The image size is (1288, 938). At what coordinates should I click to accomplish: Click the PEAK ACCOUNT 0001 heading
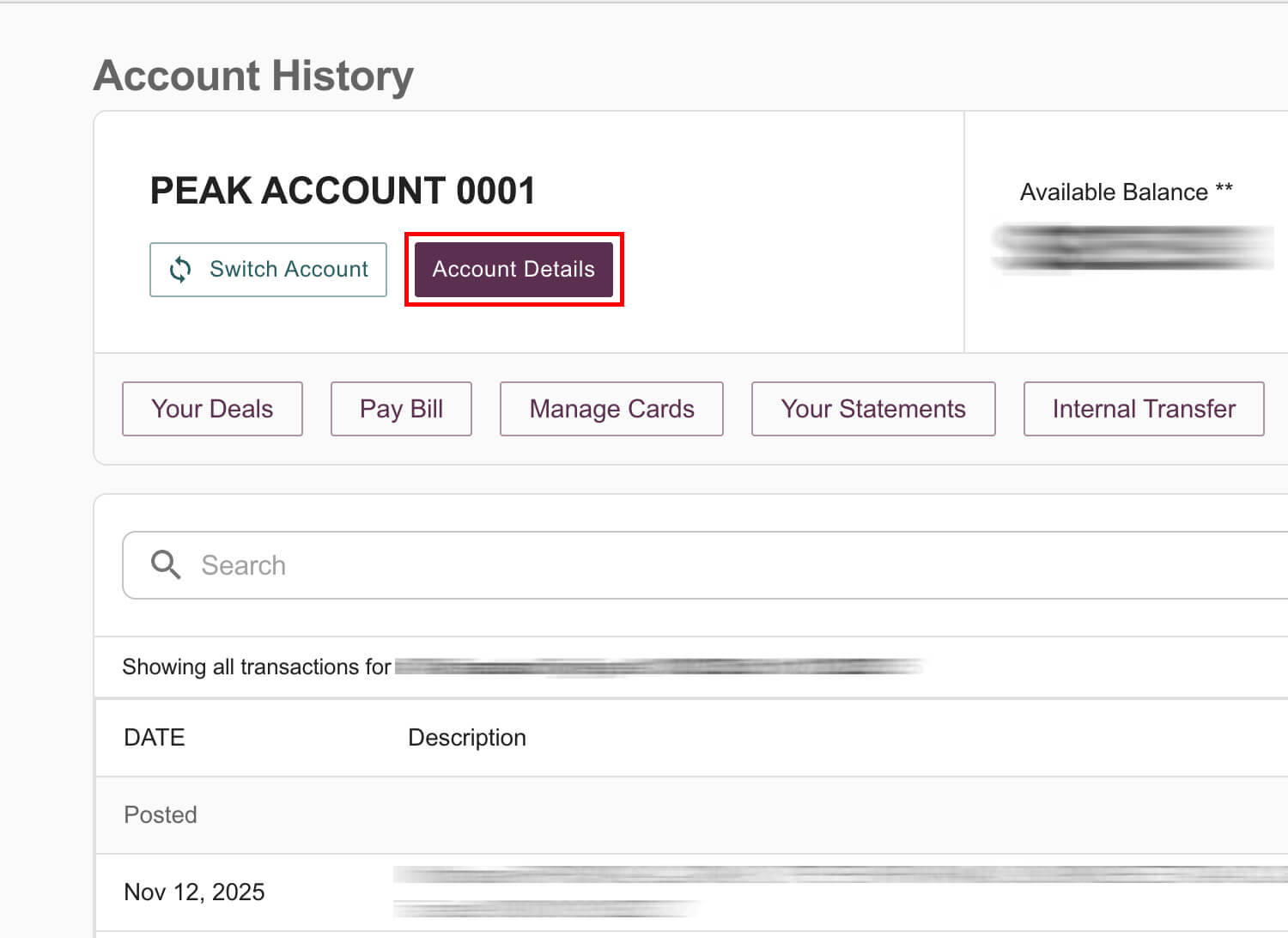point(343,190)
